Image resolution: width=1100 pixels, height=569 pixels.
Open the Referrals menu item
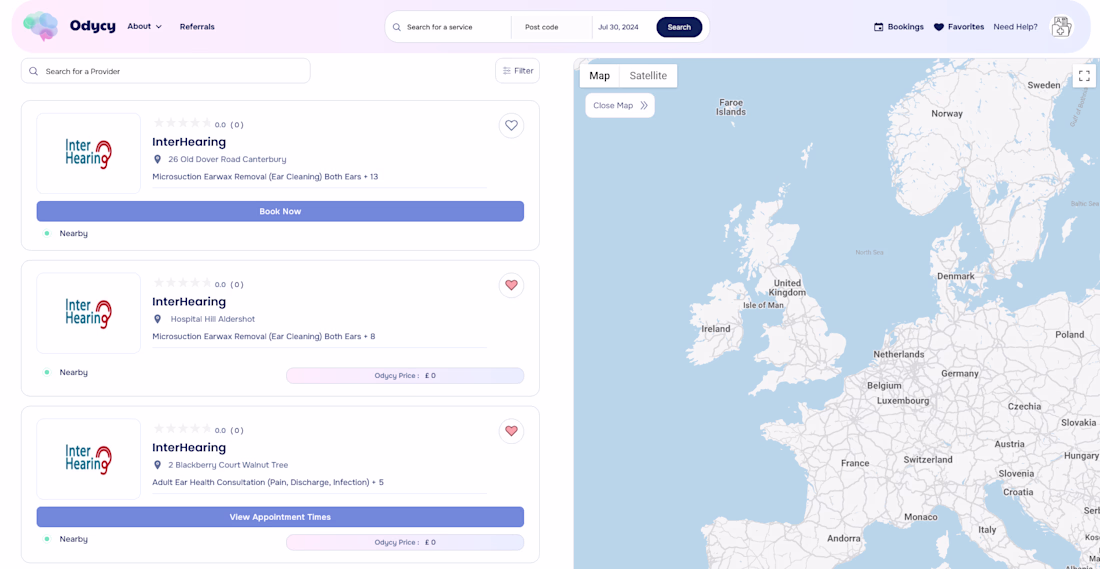197,27
